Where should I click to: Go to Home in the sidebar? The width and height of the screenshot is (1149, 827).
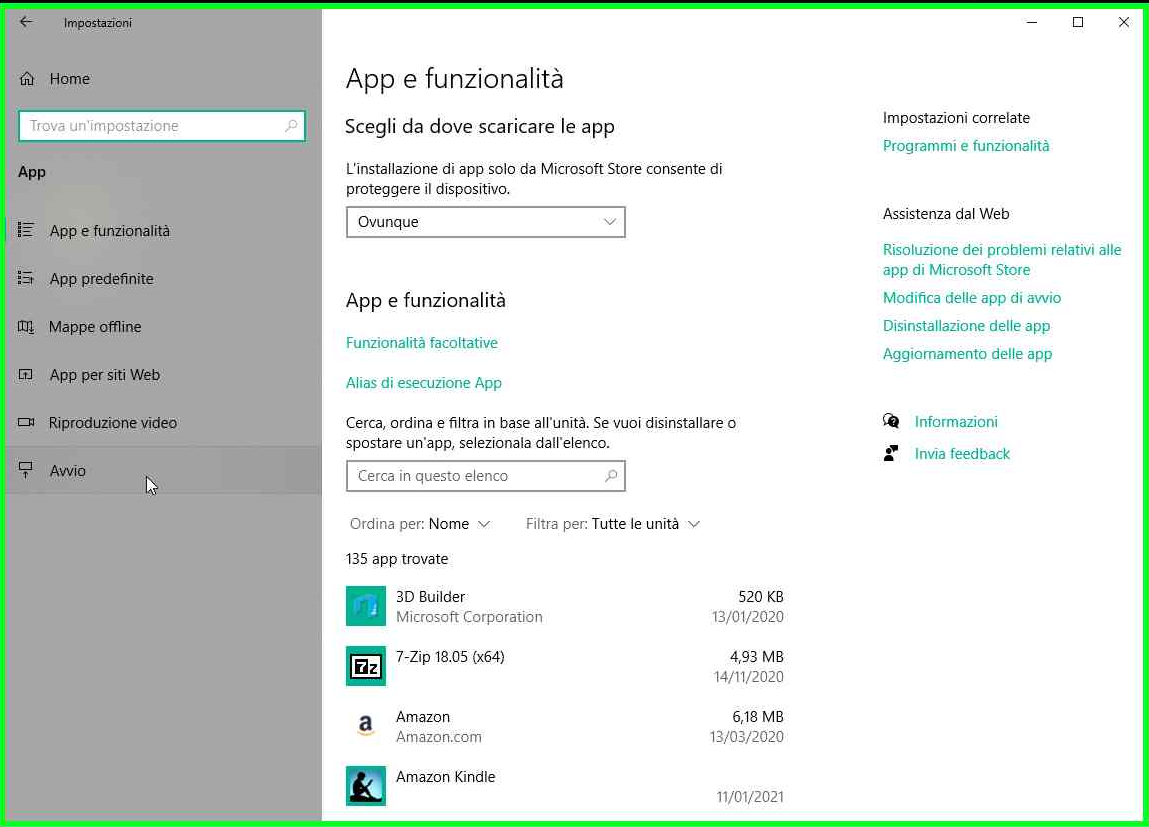(x=163, y=78)
